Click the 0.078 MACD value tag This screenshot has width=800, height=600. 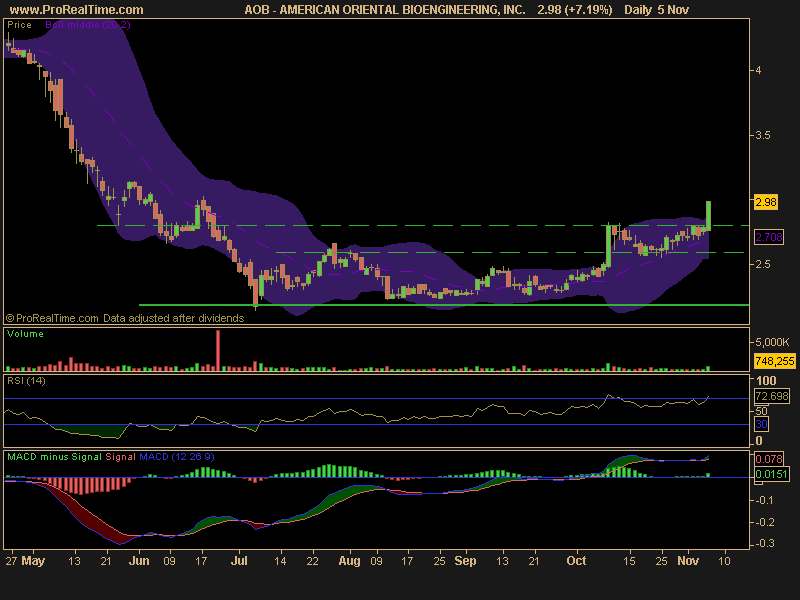(769, 459)
